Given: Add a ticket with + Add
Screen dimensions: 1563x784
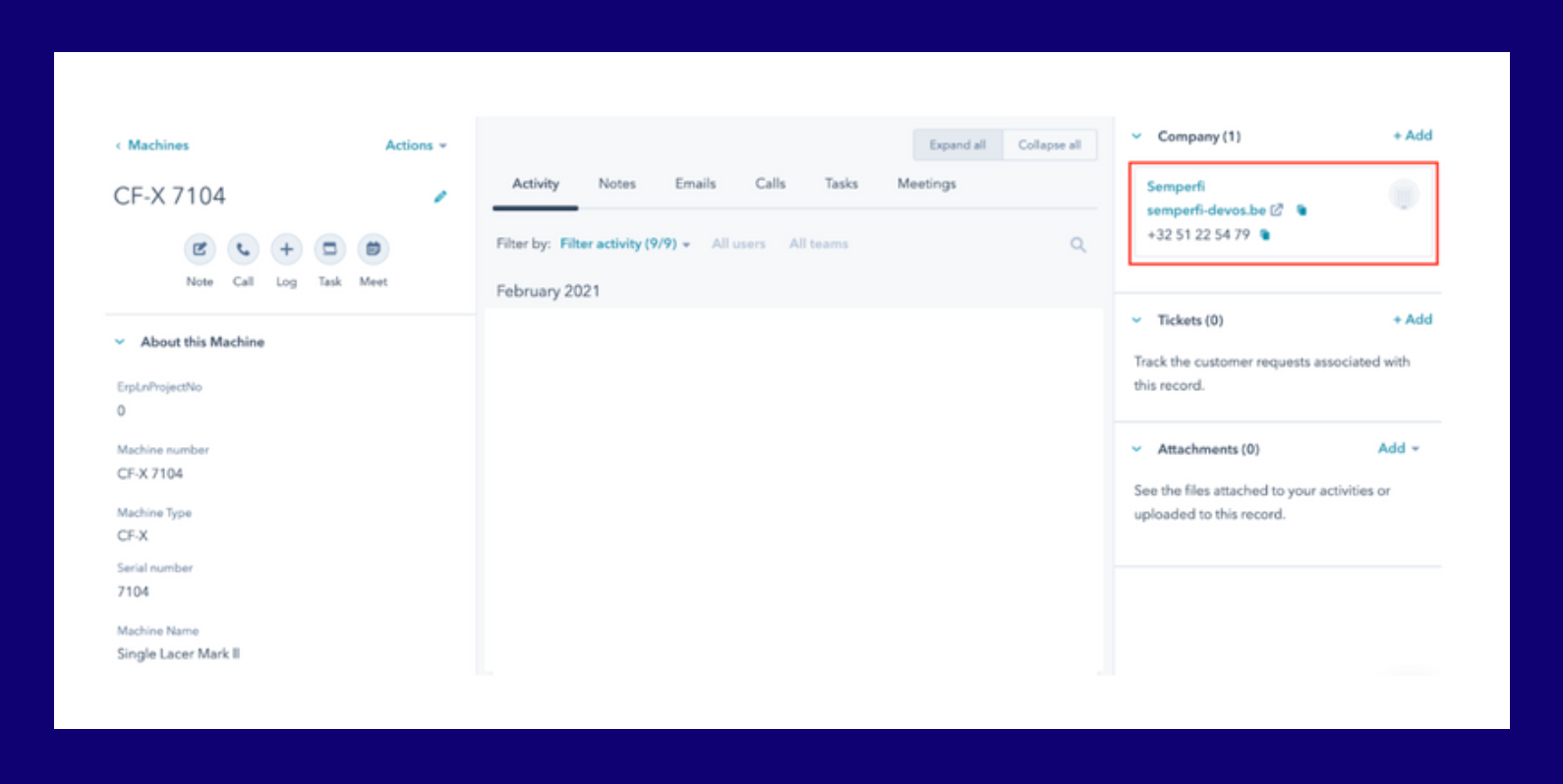Looking at the screenshot, I should pyautogui.click(x=1413, y=319).
